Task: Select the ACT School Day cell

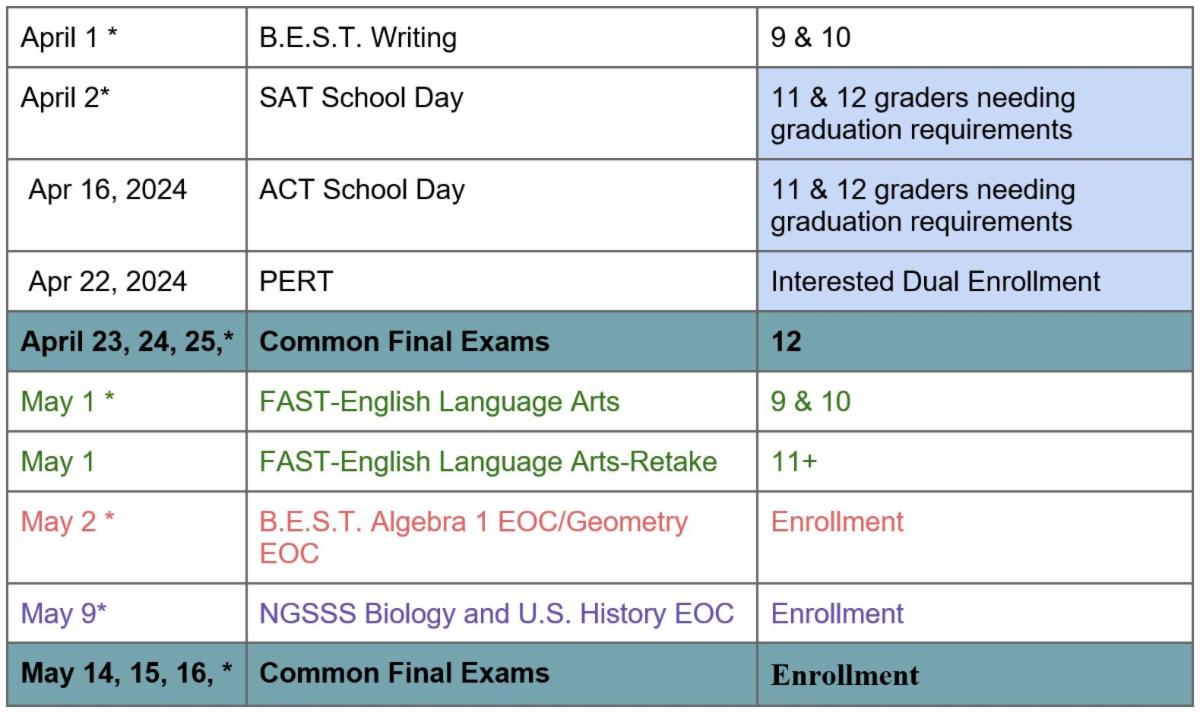Action: coord(362,190)
